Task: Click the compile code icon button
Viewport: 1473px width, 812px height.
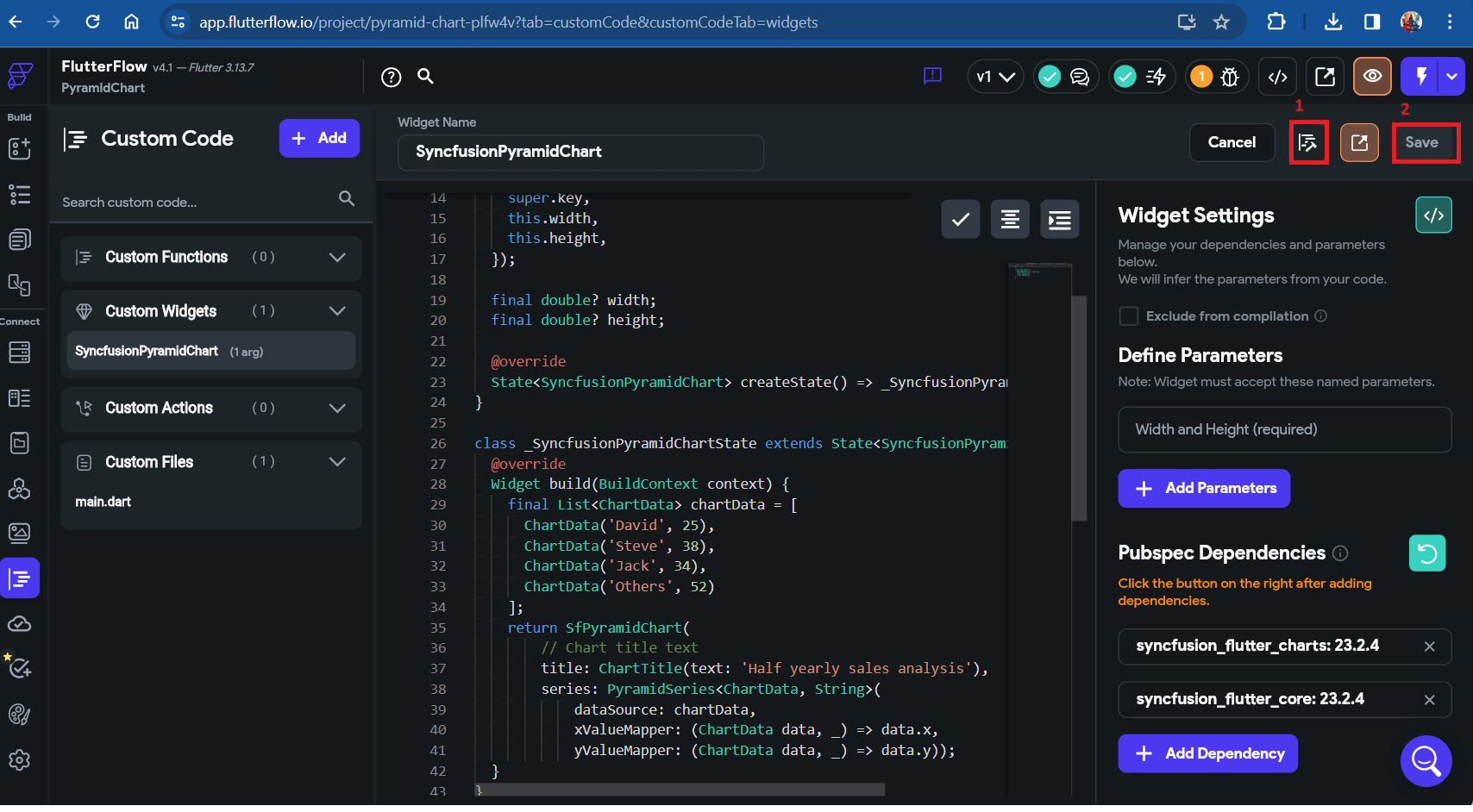Action: [x=1308, y=143]
